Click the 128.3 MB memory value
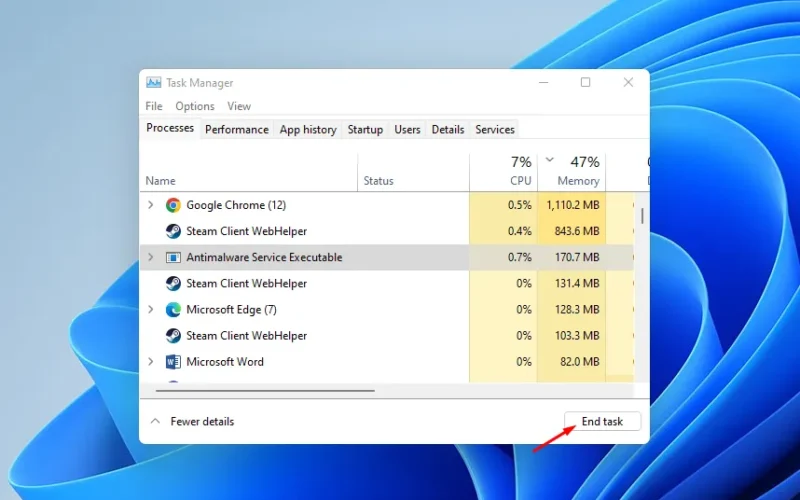Screen dimensions: 800x500 pos(577,310)
